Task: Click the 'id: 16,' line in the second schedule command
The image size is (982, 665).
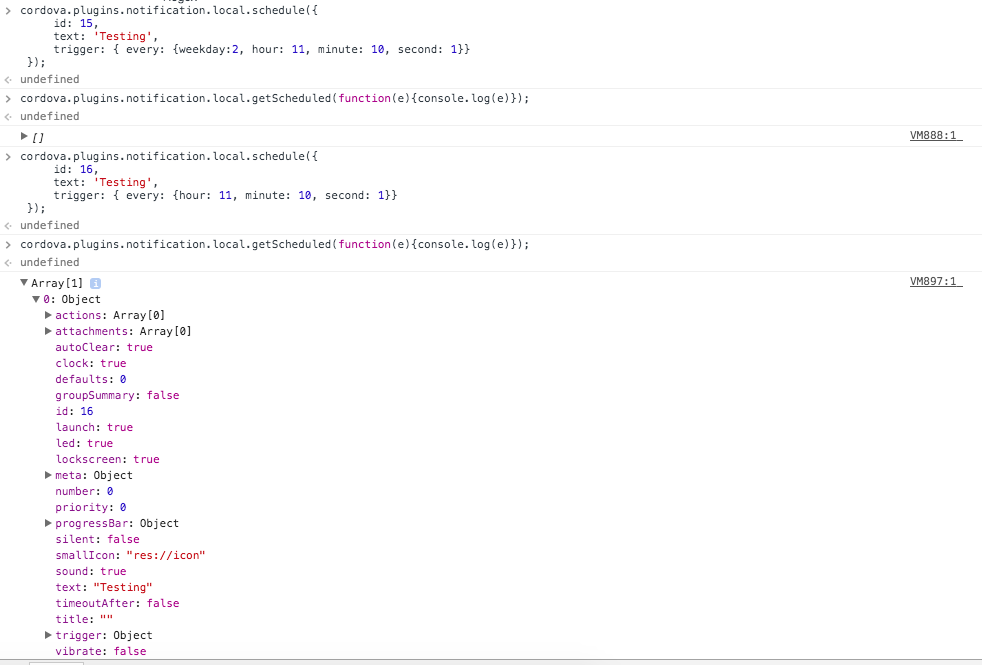Action: coord(76,169)
